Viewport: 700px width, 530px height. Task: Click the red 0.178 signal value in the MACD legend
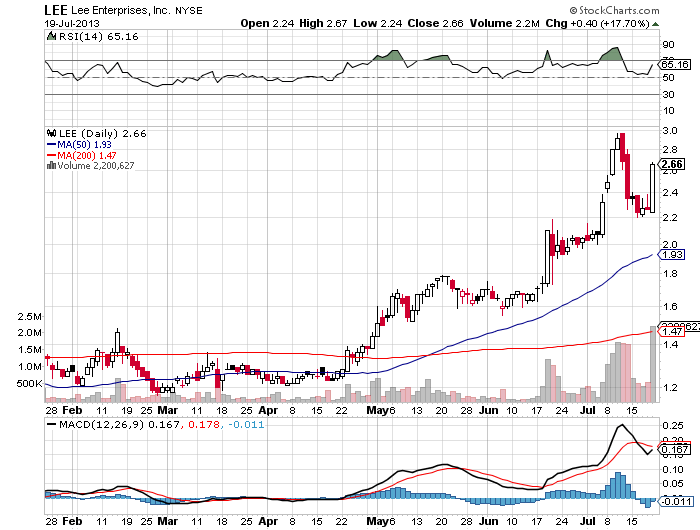pyautogui.click(x=204, y=424)
